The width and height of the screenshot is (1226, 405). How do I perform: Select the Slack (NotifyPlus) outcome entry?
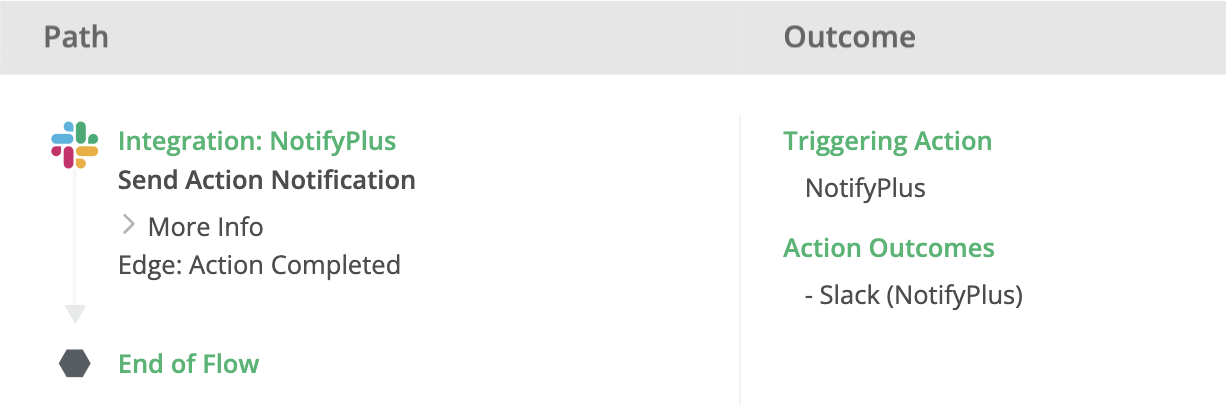coord(920,296)
